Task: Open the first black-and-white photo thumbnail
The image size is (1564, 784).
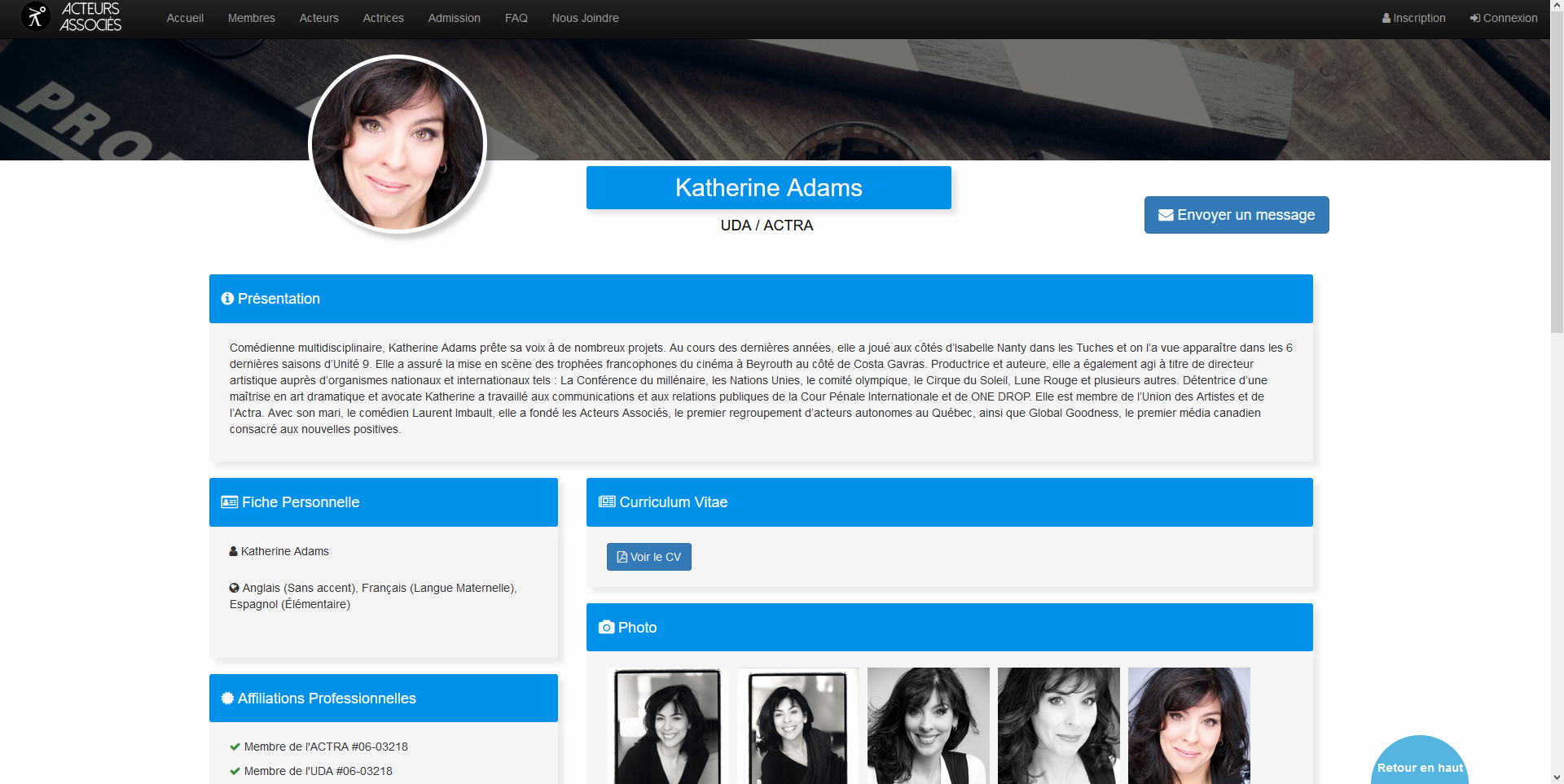Action: (667, 725)
